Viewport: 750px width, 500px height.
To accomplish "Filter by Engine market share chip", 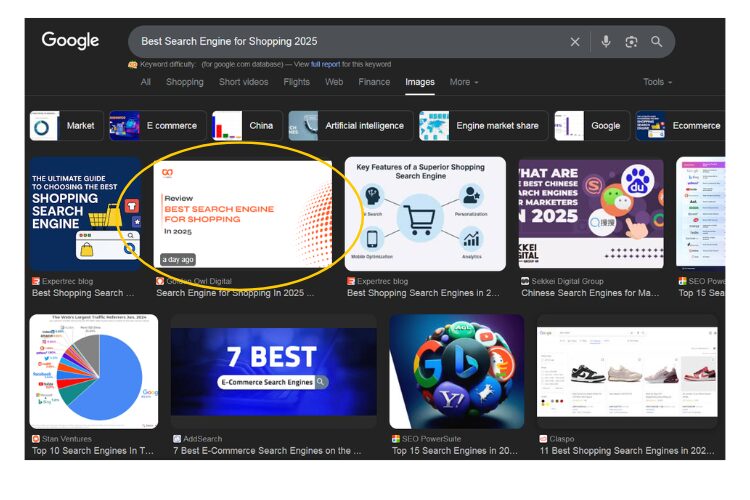I will [484, 125].
